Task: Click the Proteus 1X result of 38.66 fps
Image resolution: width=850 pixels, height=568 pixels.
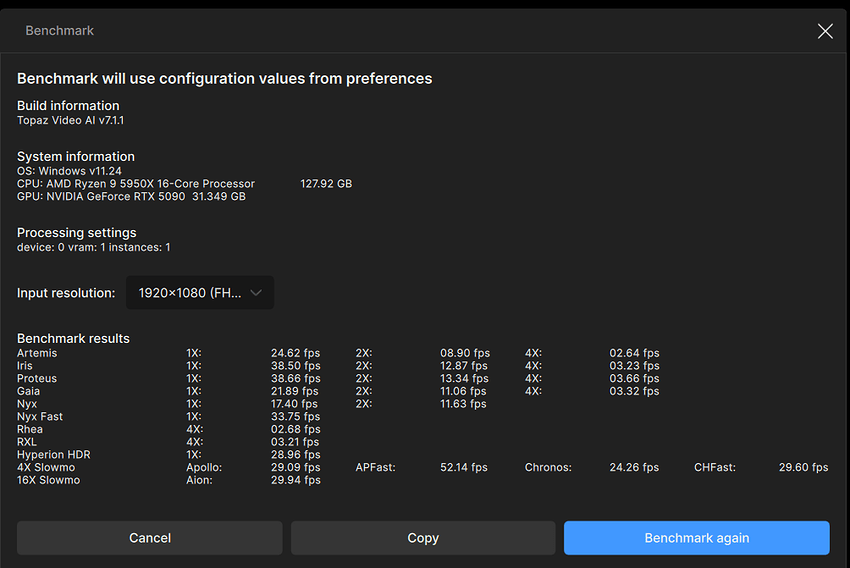Action: [x=295, y=379]
